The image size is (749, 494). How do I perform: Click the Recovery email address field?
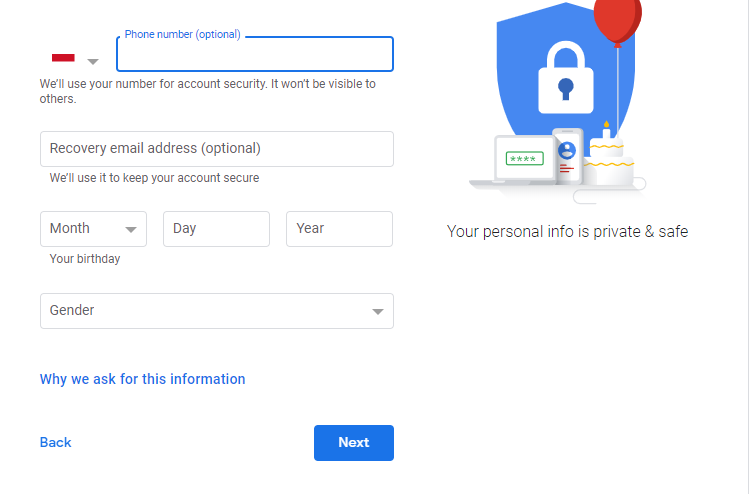[x=217, y=149]
